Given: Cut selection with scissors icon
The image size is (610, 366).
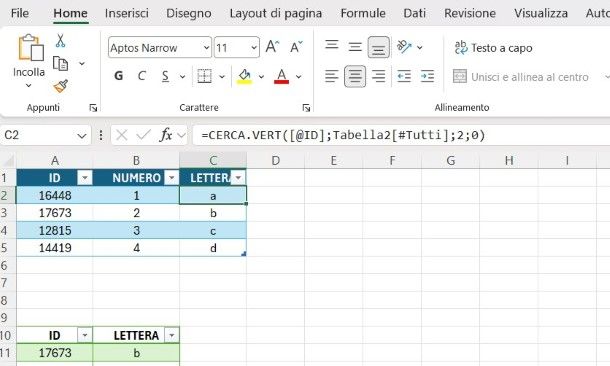Looking at the screenshot, I should coord(60,41).
